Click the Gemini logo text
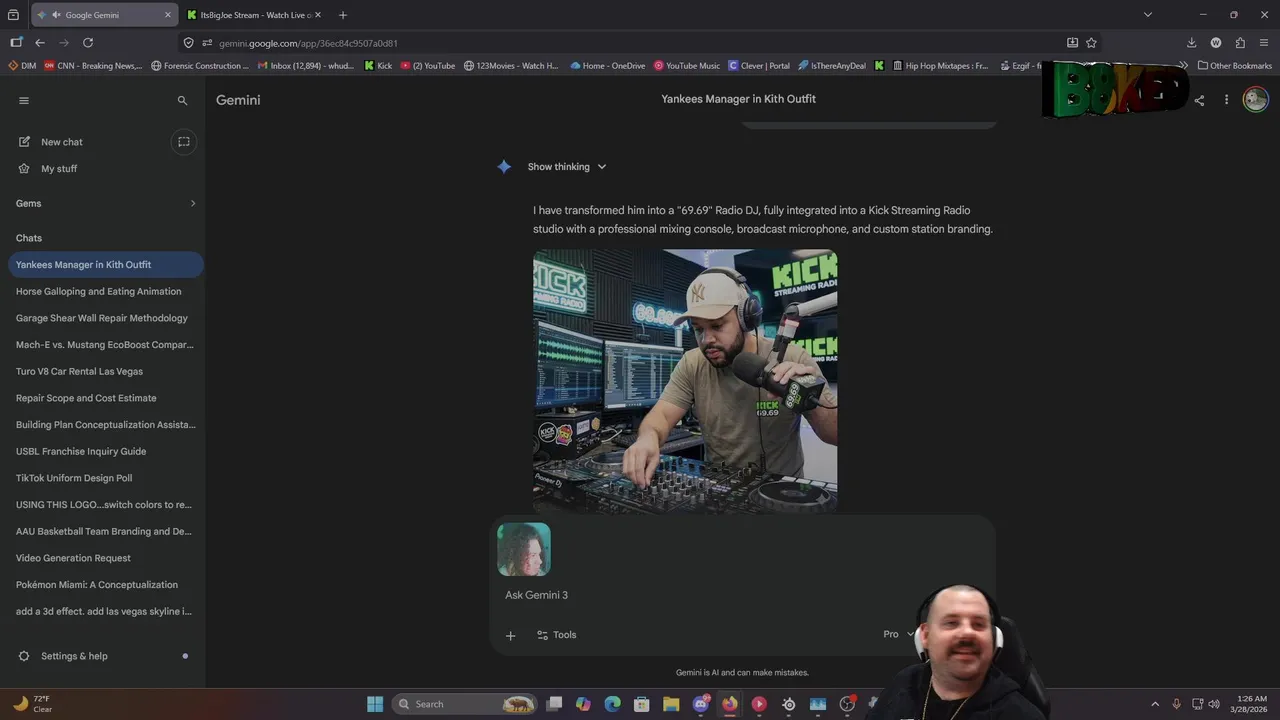1280x720 pixels. [x=238, y=100]
